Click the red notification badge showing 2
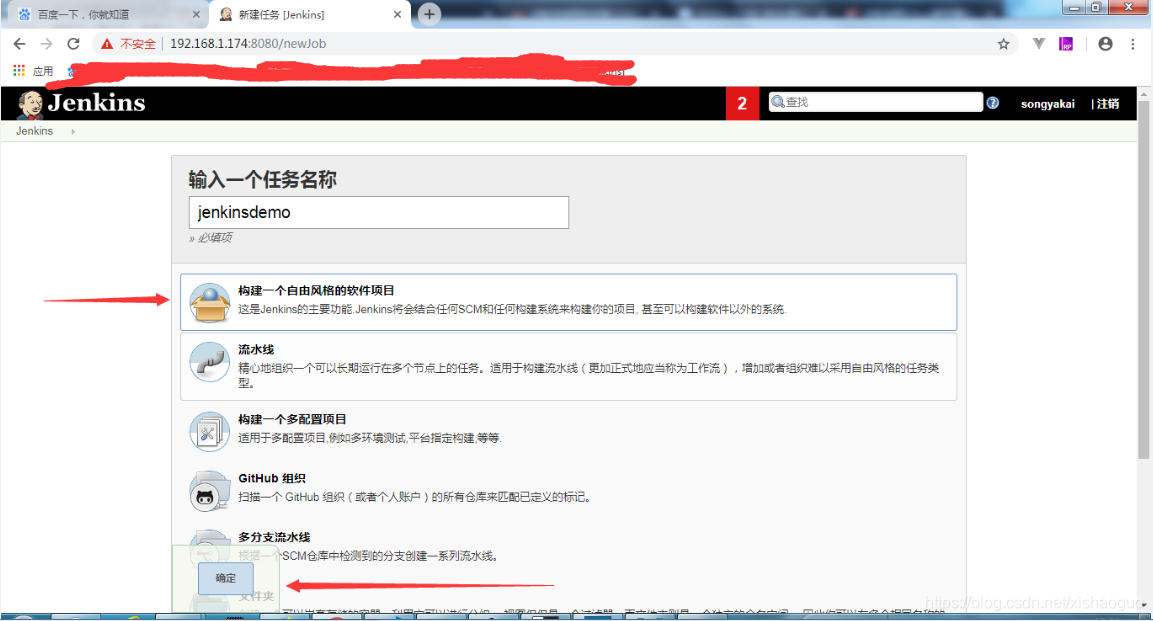The width and height of the screenshot is (1153, 621). click(x=742, y=104)
